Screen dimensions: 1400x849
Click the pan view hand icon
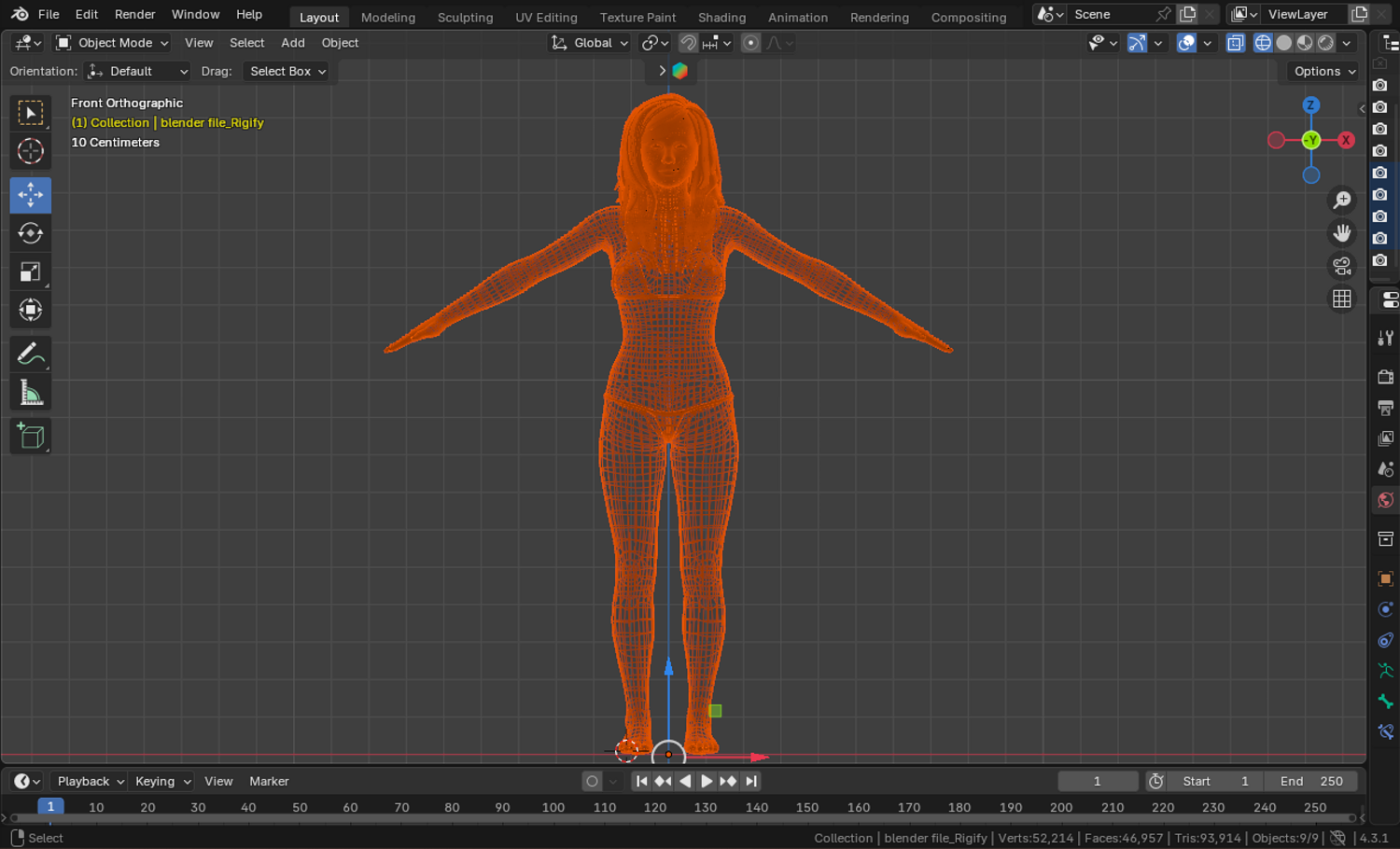point(1342,232)
